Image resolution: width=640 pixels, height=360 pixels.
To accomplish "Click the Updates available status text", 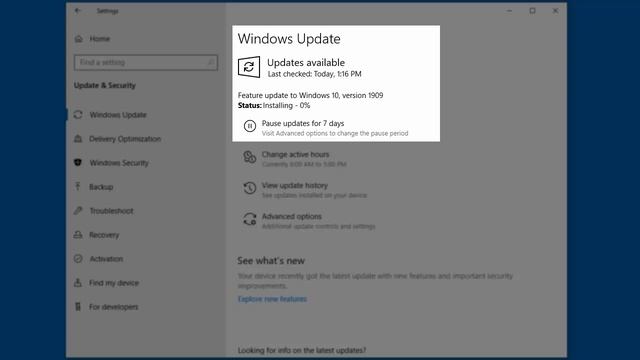I will pos(306,62).
